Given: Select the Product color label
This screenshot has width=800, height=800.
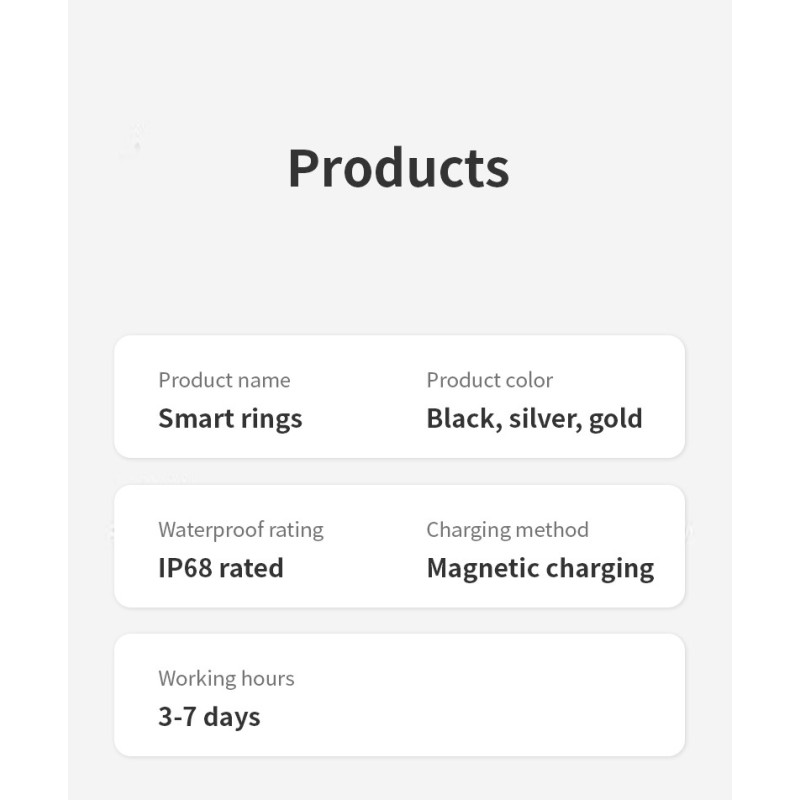Looking at the screenshot, I should [489, 380].
